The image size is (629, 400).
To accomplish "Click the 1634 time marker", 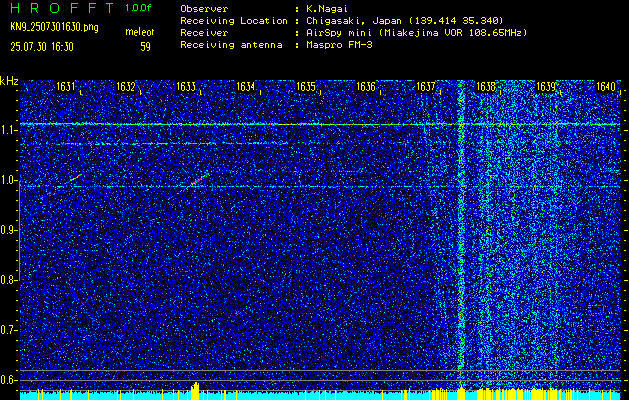I will click(246, 86).
